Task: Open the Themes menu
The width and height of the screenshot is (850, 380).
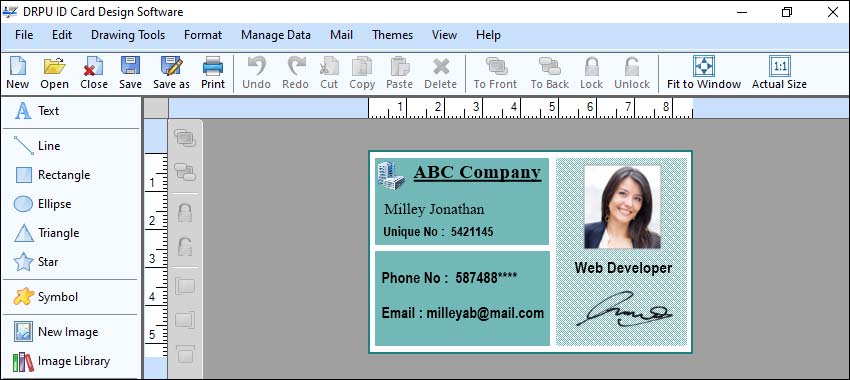Action: [392, 35]
